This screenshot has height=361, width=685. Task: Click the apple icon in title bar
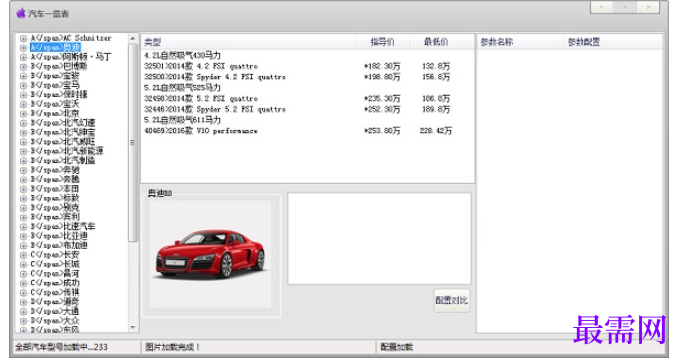pyautogui.click(x=21, y=14)
